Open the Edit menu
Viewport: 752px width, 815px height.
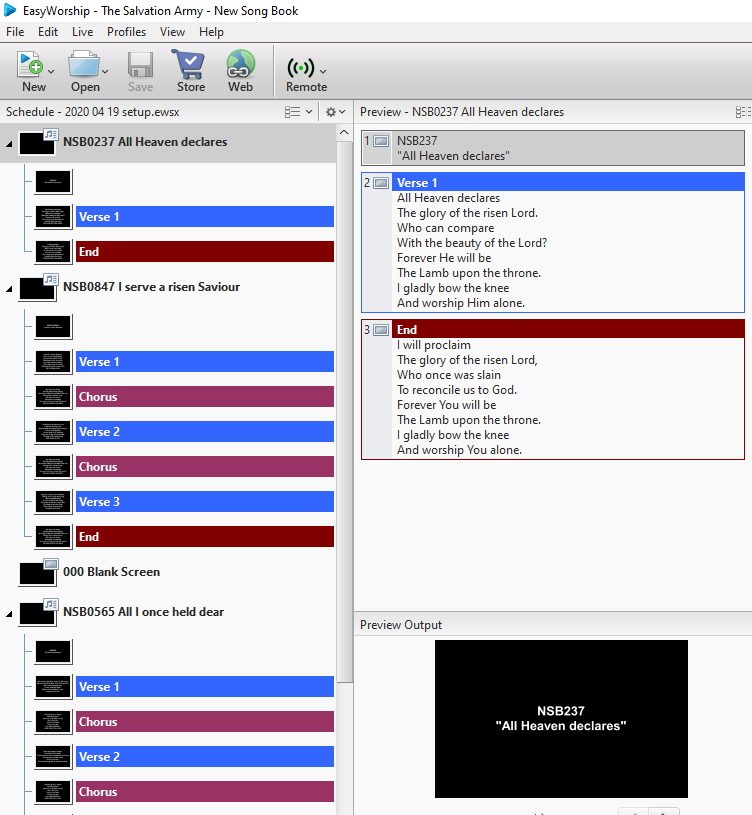click(47, 32)
